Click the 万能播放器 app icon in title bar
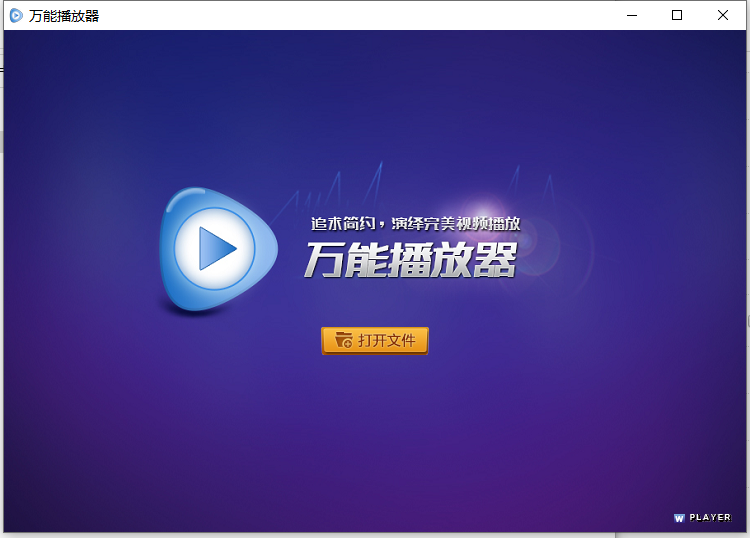This screenshot has width=750, height=538. click(16, 16)
